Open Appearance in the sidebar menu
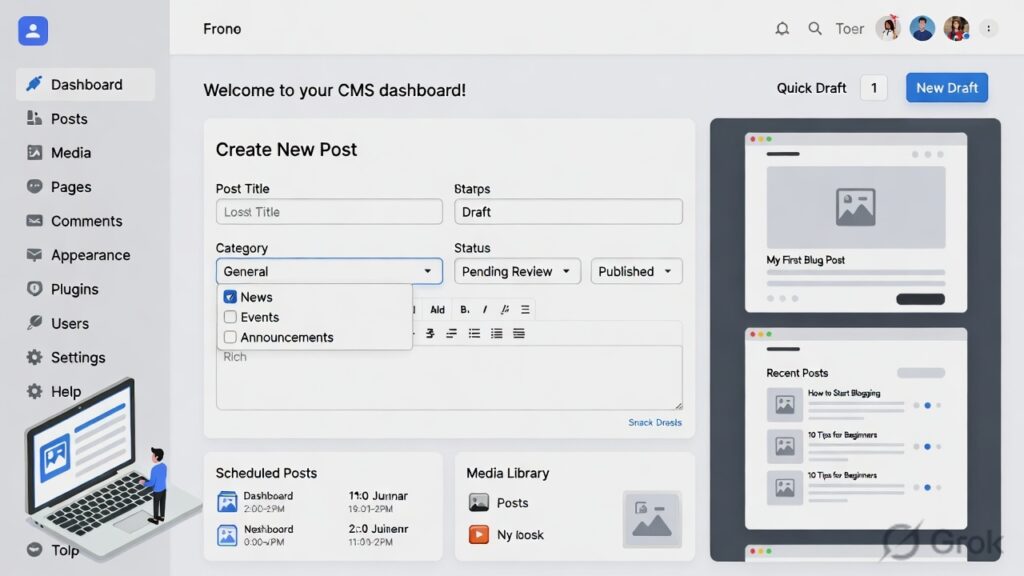The width and height of the screenshot is (1024, 576). pyautogui.click(x=90, y=255)
